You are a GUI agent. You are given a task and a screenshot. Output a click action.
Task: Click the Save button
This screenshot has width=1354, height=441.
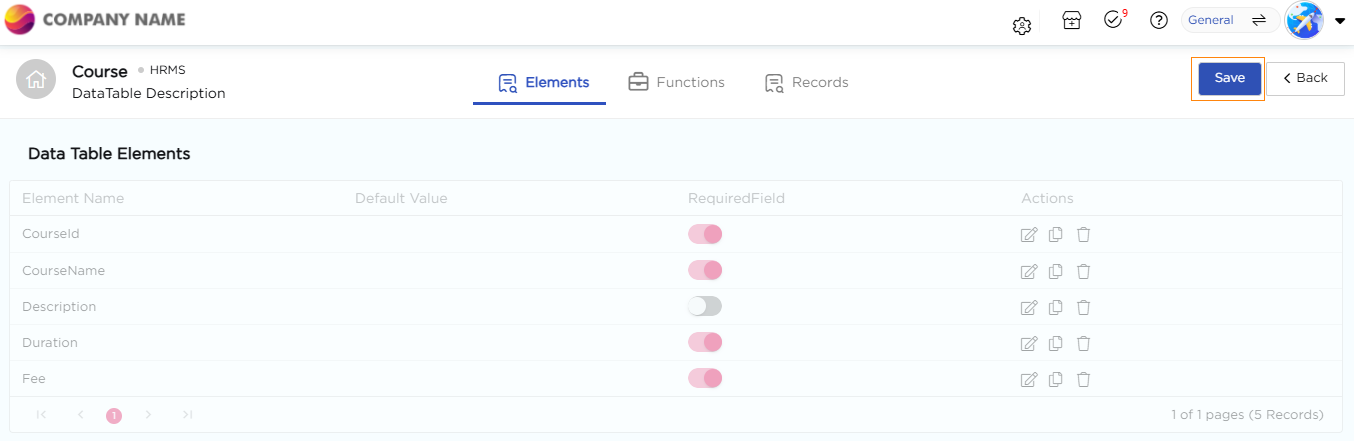(x=1229, y=78)
